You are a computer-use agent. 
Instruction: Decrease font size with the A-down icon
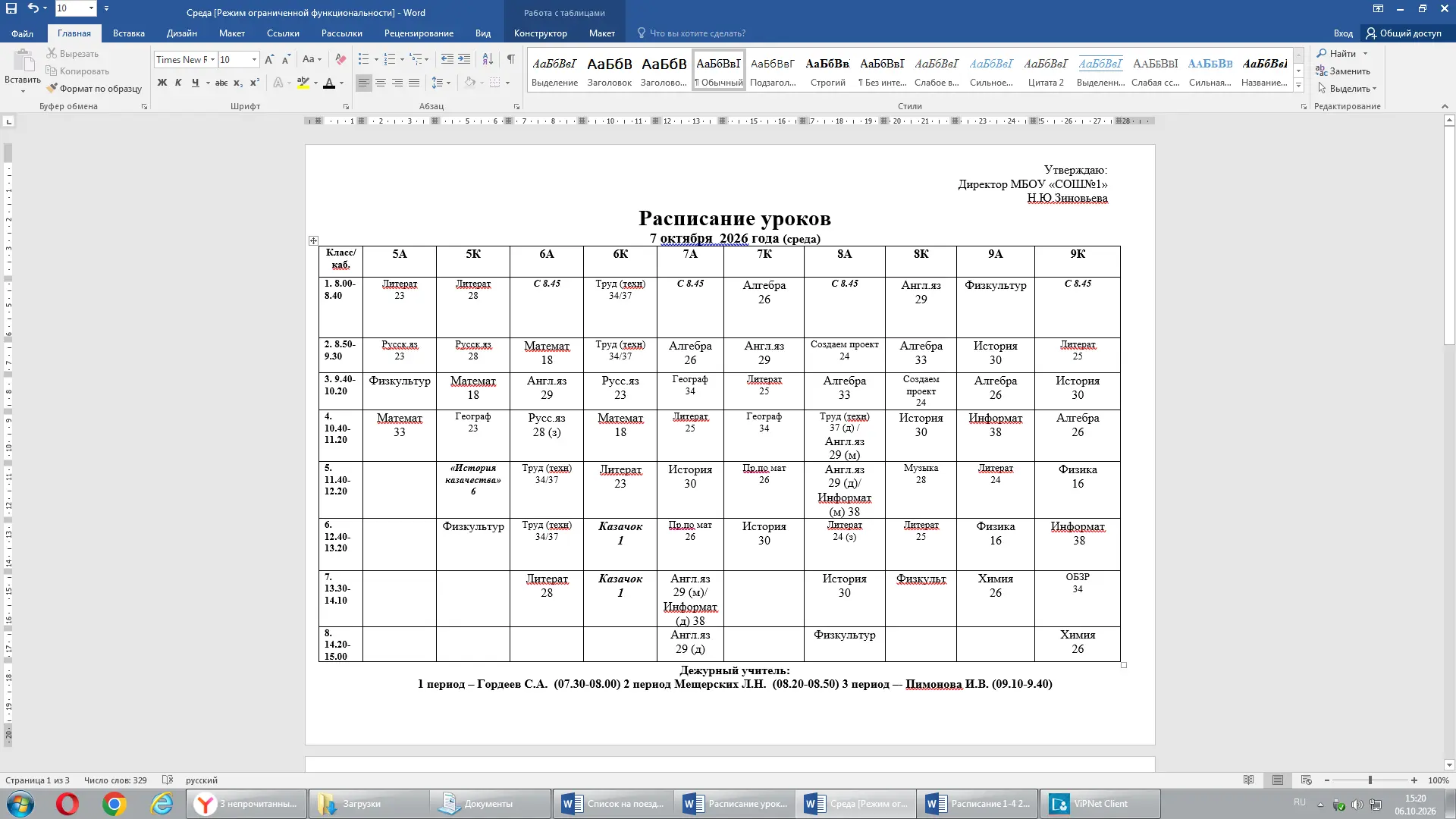[x=286, y=59]
